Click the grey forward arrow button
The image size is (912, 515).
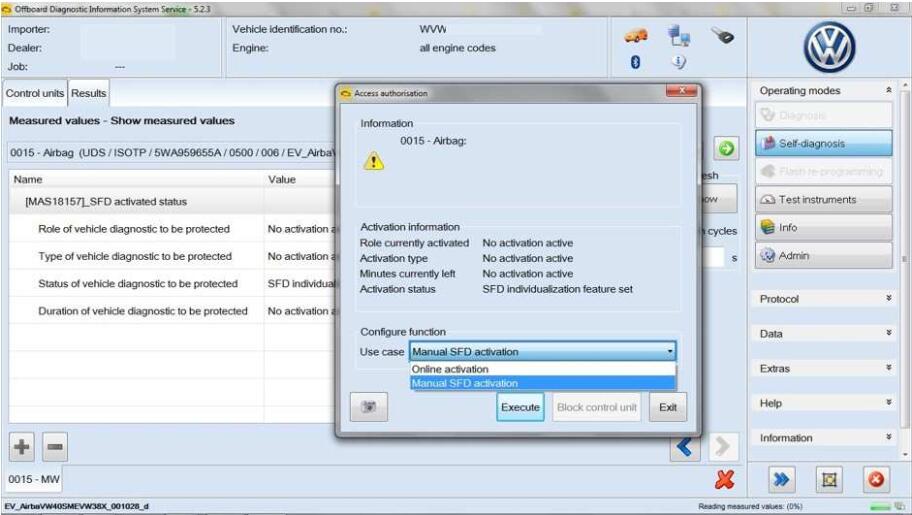(723, 447)
